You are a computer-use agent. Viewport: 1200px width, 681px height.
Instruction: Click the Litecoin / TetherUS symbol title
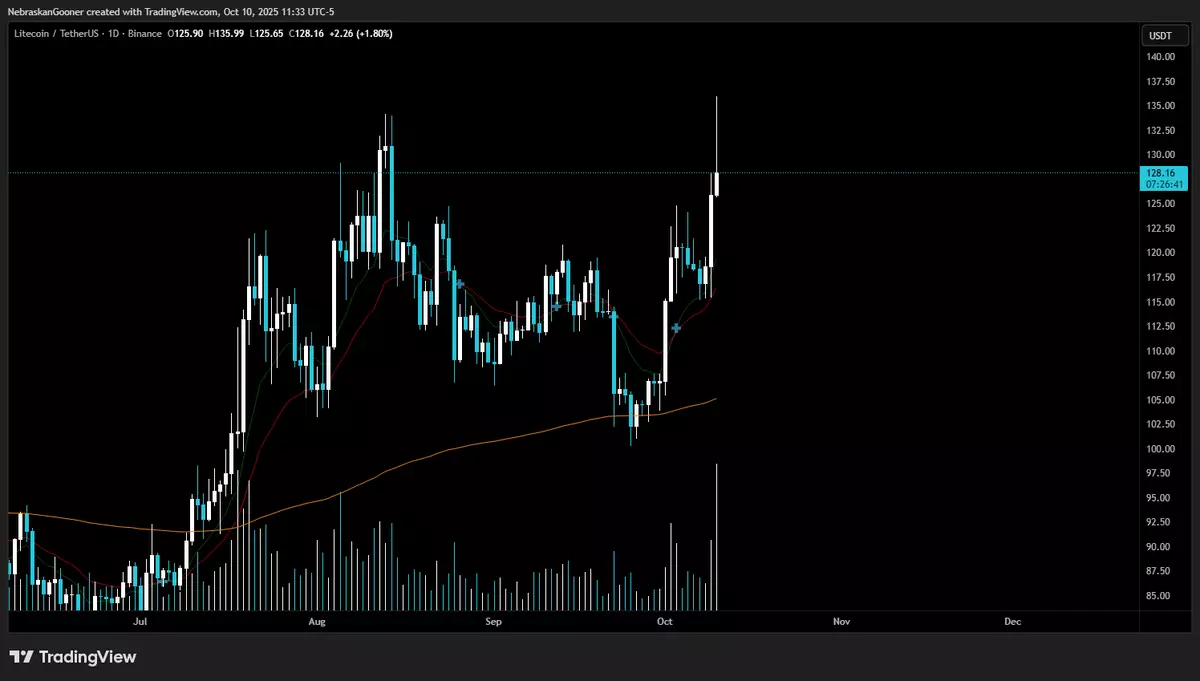tap(59, 34)
